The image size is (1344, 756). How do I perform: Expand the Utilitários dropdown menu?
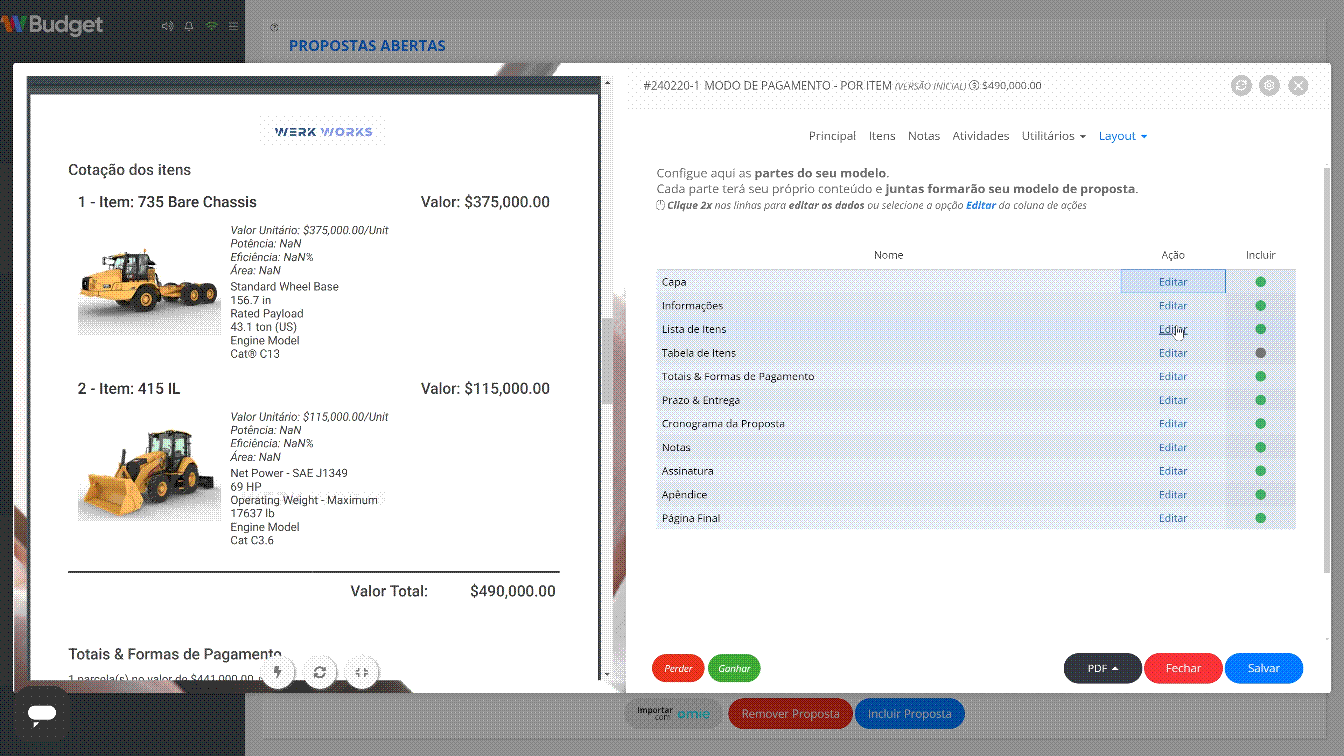[1053, 136]
